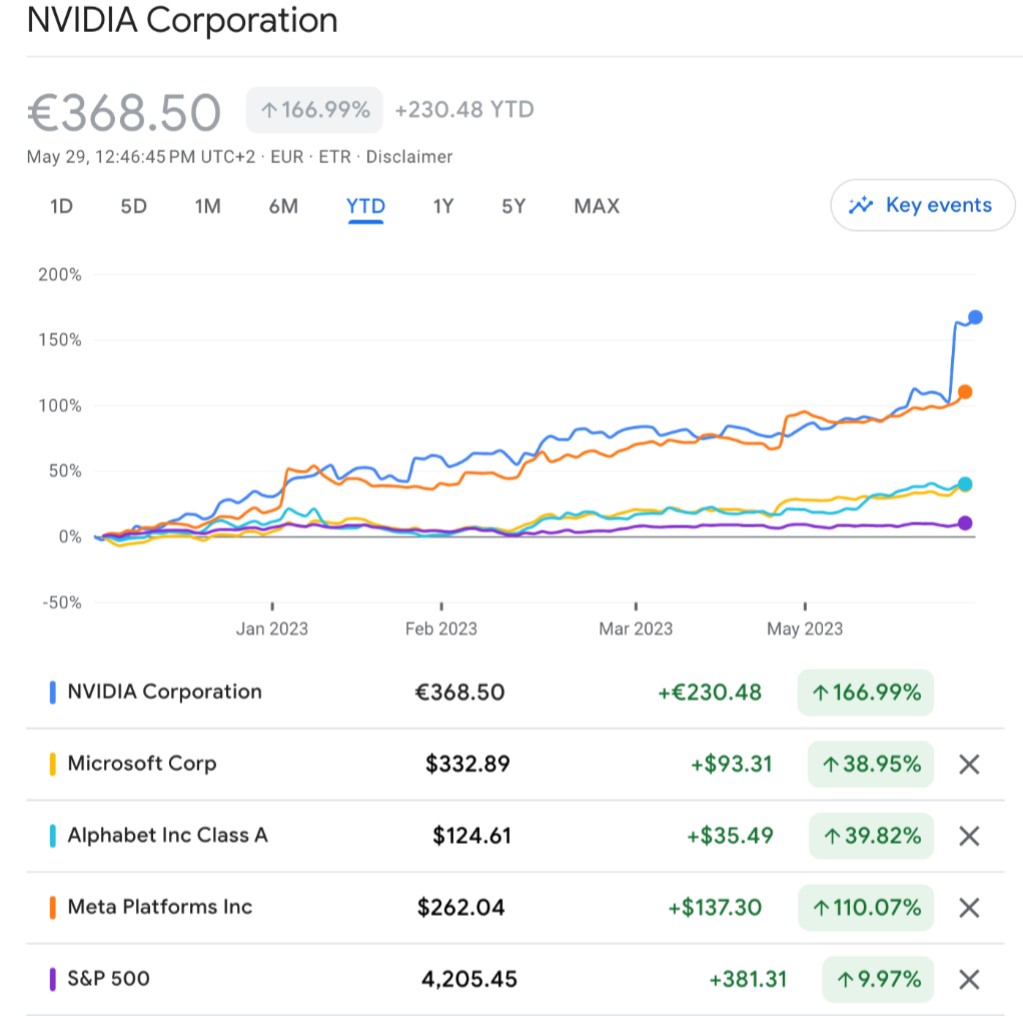Click NVIDIA's blue color swatch in legend
This screenshot has height=1016, width=1023.
[x=52, y=692]
